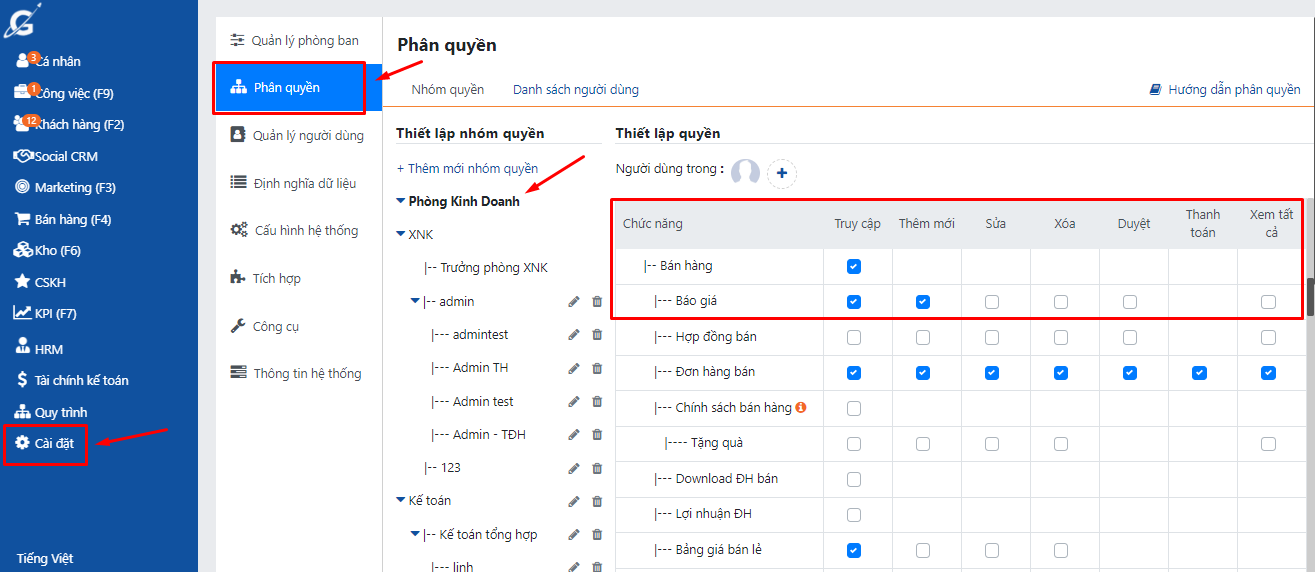
Task: Open Hướng dẫn phân quyền guide link
Action: point(1225,90)
